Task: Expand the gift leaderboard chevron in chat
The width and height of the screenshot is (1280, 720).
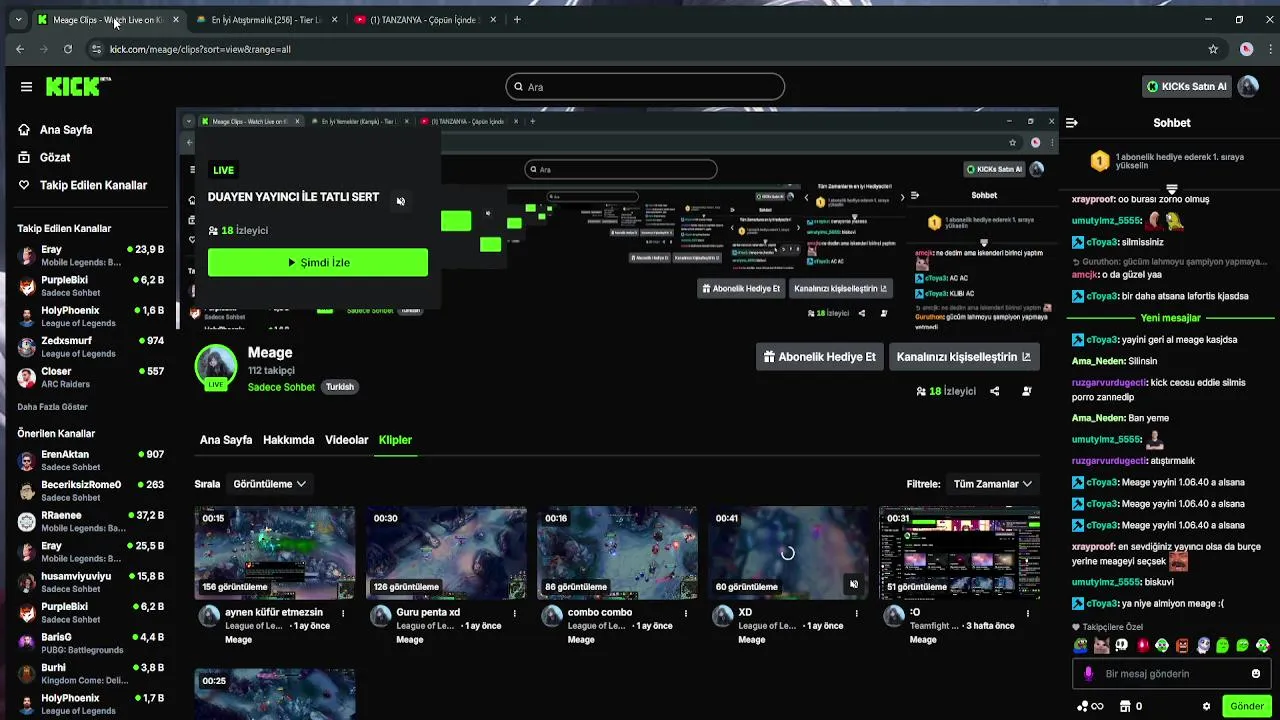Action: pyautogui.click(x=1171, y=189)
